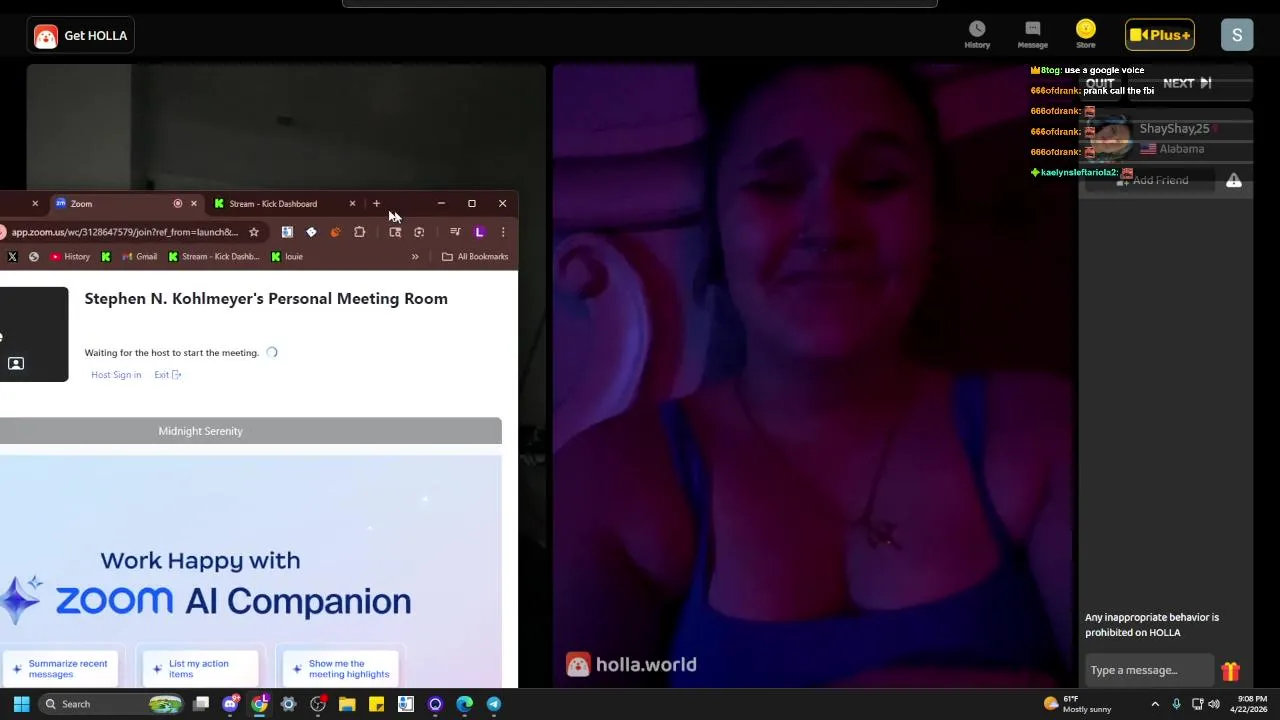Report user with the warning triangle icon
This screenshot has height=720, width=1280.
click(1234, 180)
